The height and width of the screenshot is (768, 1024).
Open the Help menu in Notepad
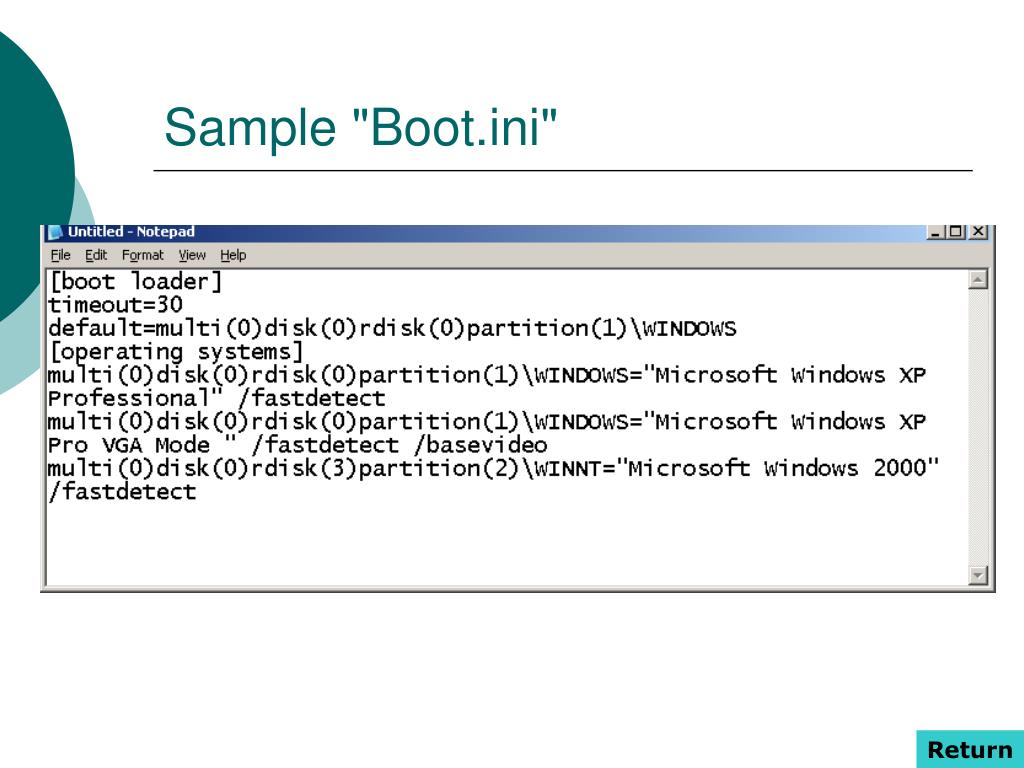click(x=232, y=255)
